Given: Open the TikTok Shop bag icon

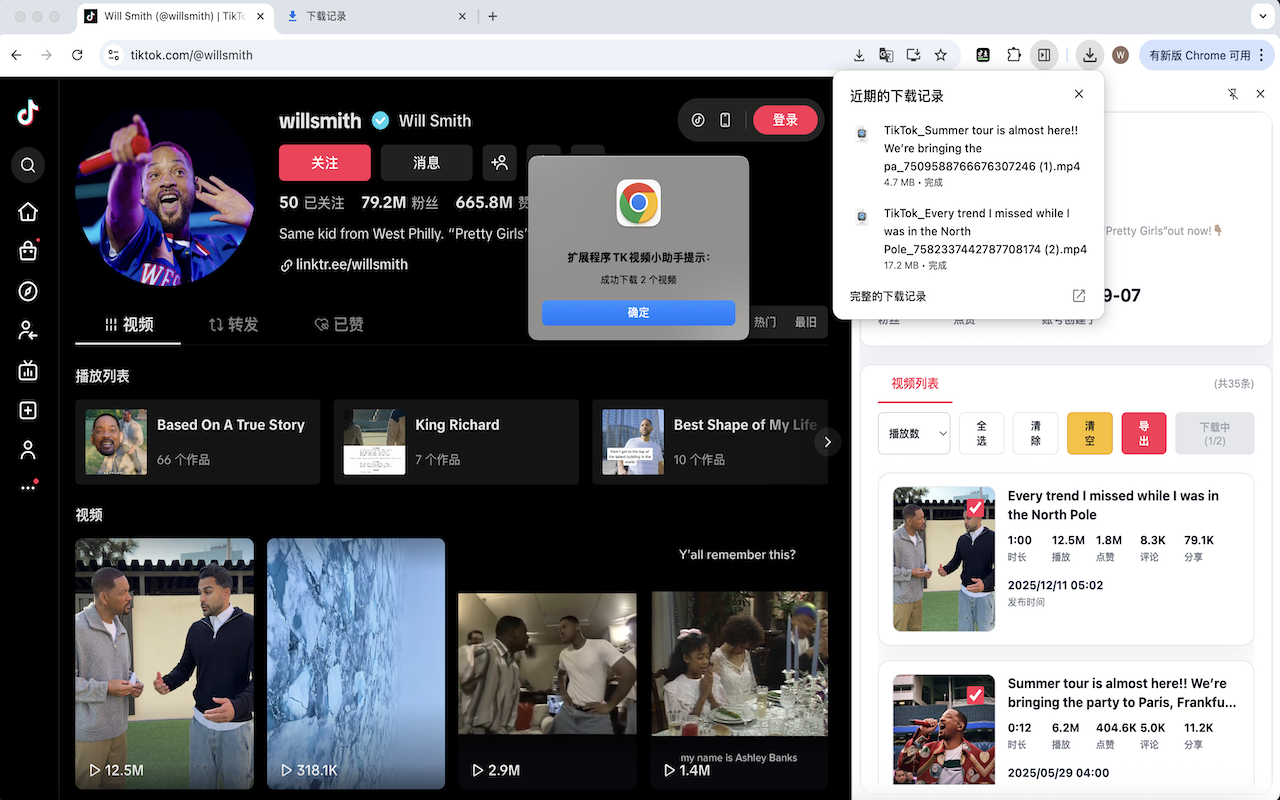Looking at the screenshot, I should [x=28, y=251].
